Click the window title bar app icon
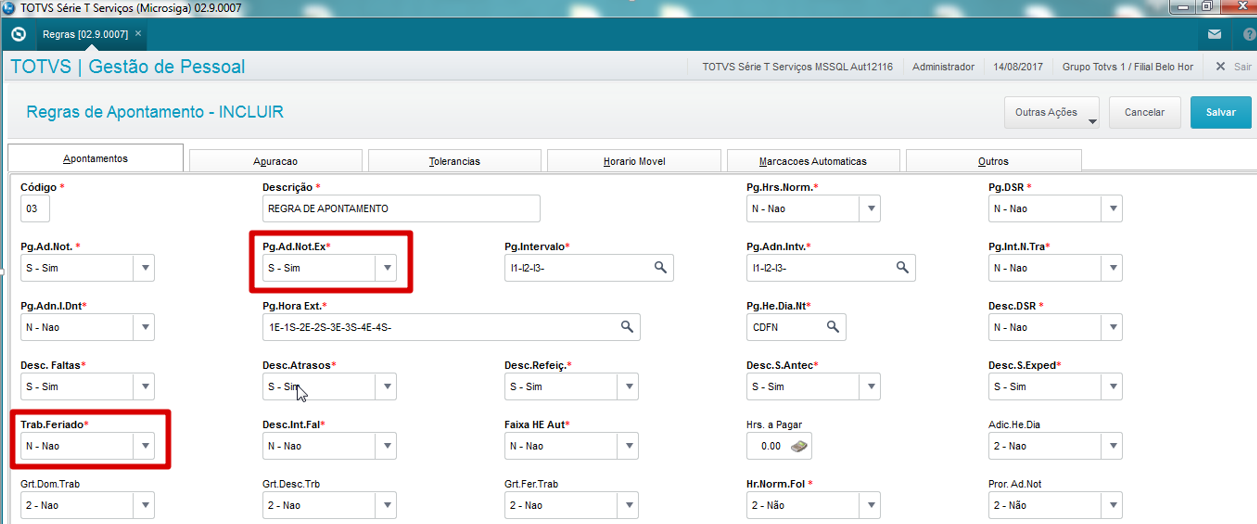 9,7
